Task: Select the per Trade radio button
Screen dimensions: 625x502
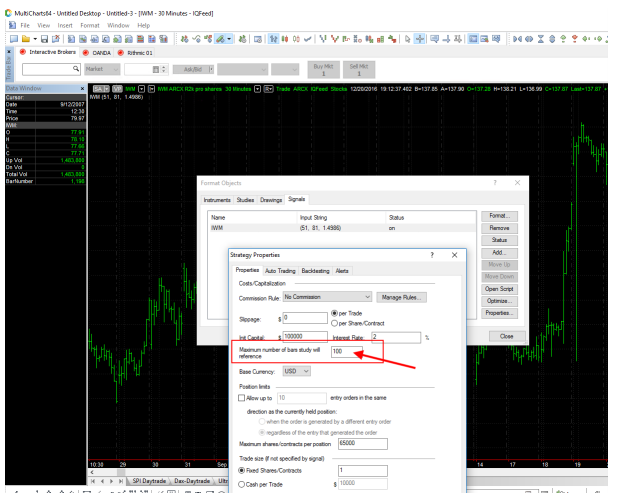Action: pos(334,313)
